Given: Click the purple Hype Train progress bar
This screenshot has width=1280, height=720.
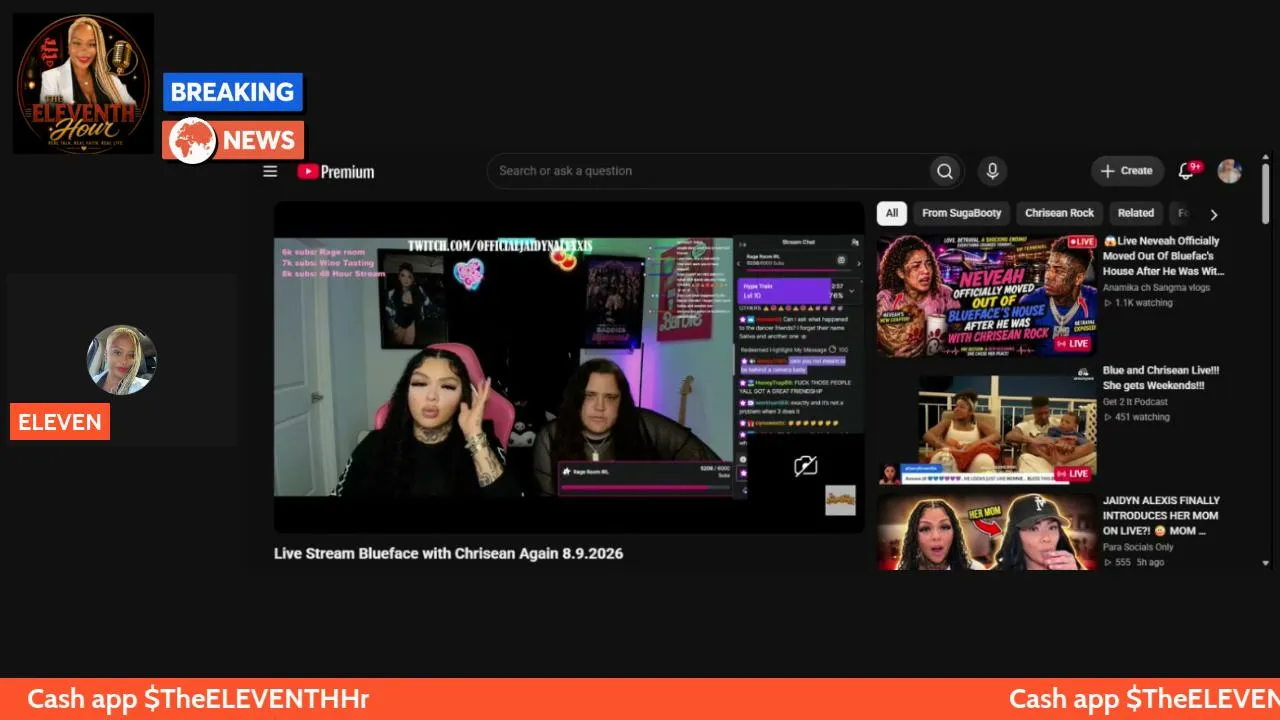Looking at the screenshot, I should [785, 290].
